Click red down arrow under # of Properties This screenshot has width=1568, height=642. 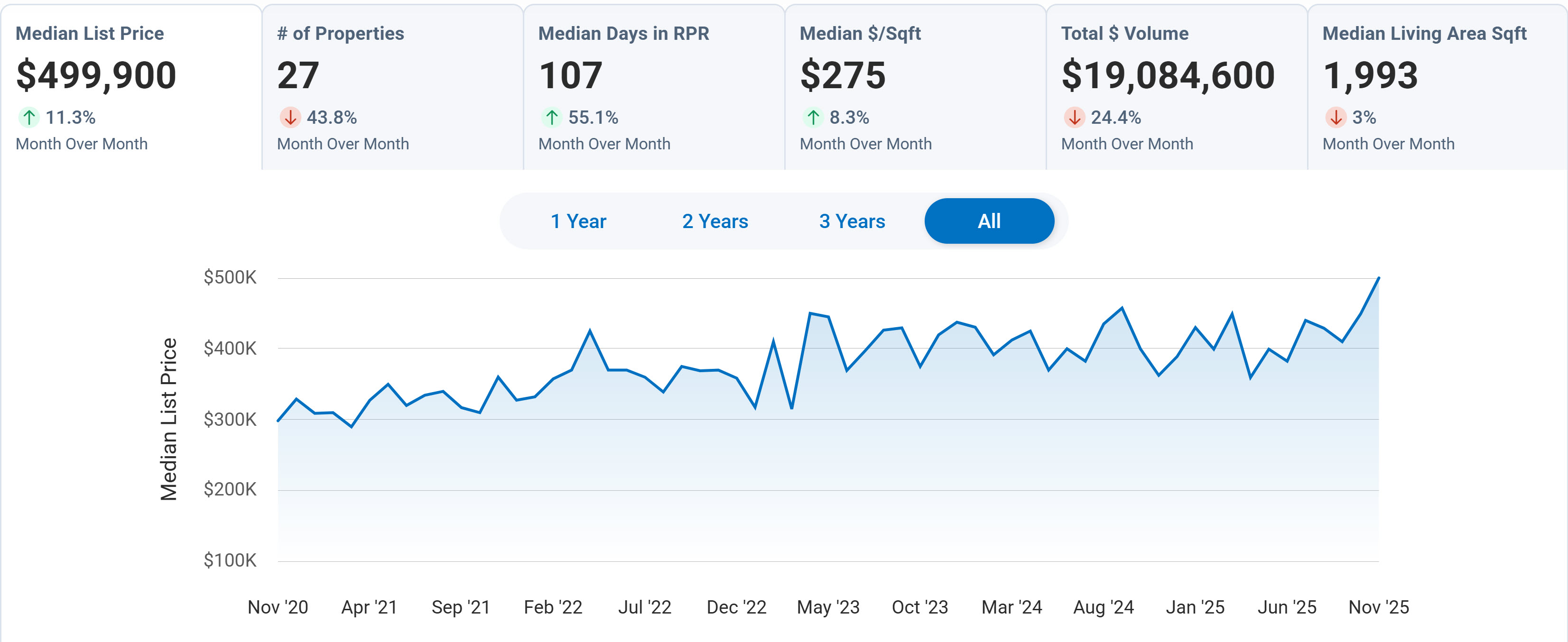(x=290, y=117)
